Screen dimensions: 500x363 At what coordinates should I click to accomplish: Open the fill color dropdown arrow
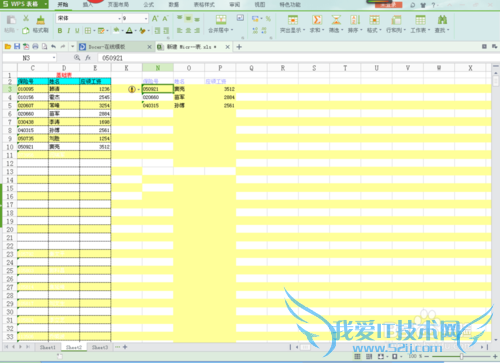click(x=123, y=31)
